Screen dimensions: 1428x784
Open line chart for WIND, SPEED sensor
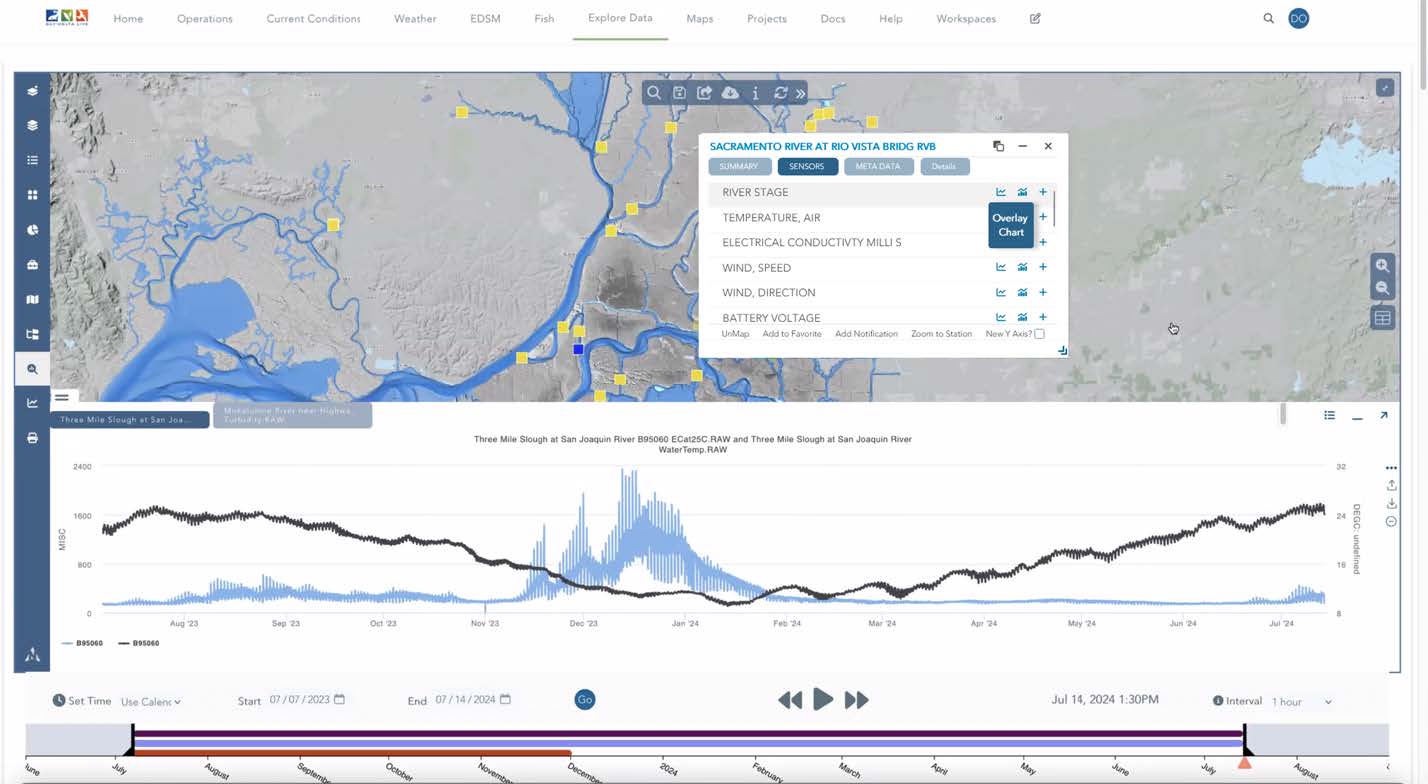coord(1000,267)
